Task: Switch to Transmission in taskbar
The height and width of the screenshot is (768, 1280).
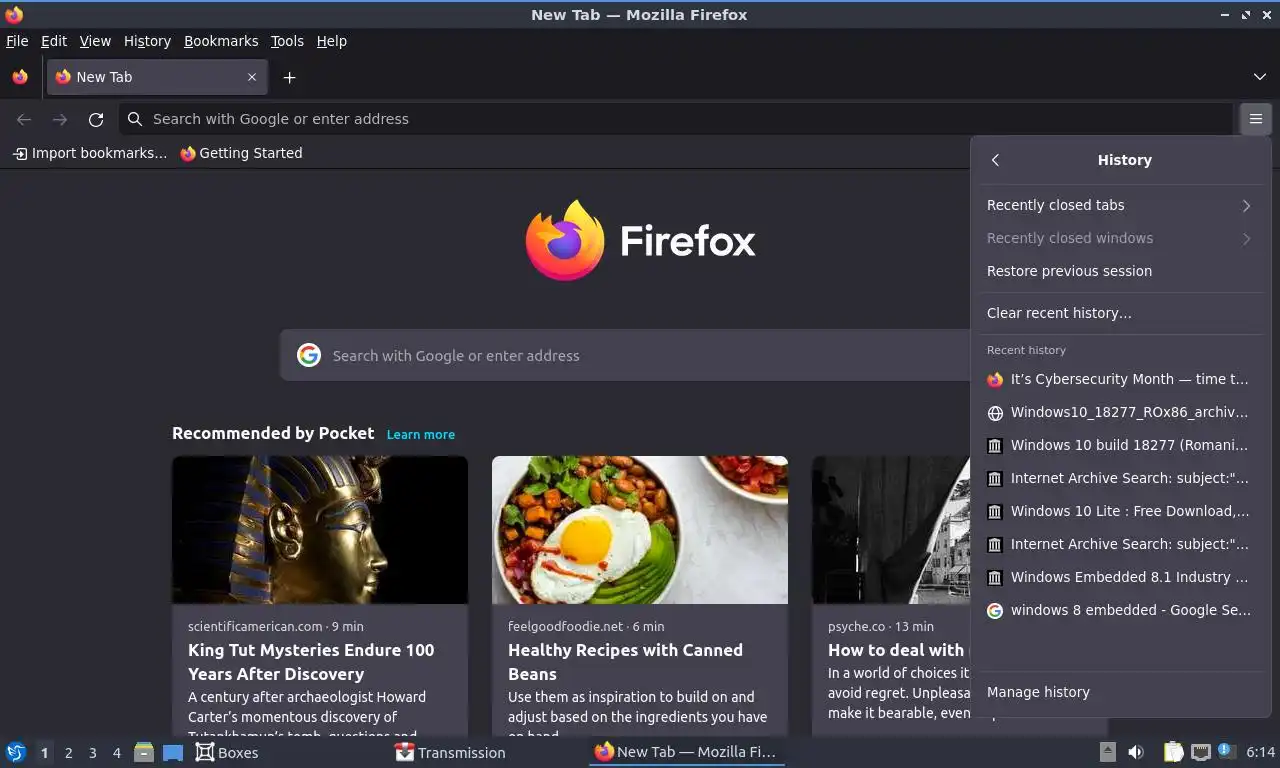Action: point(451,752)
